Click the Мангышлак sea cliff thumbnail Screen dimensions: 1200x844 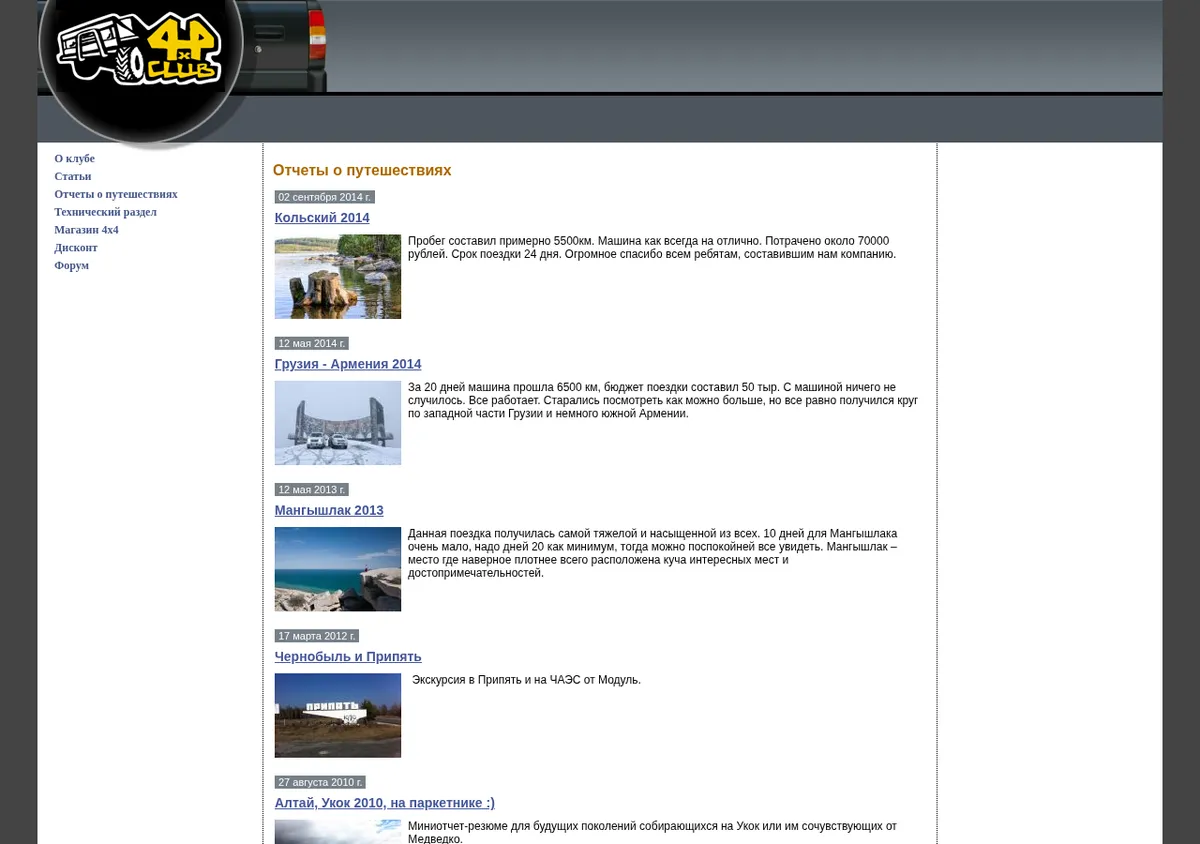338,569
